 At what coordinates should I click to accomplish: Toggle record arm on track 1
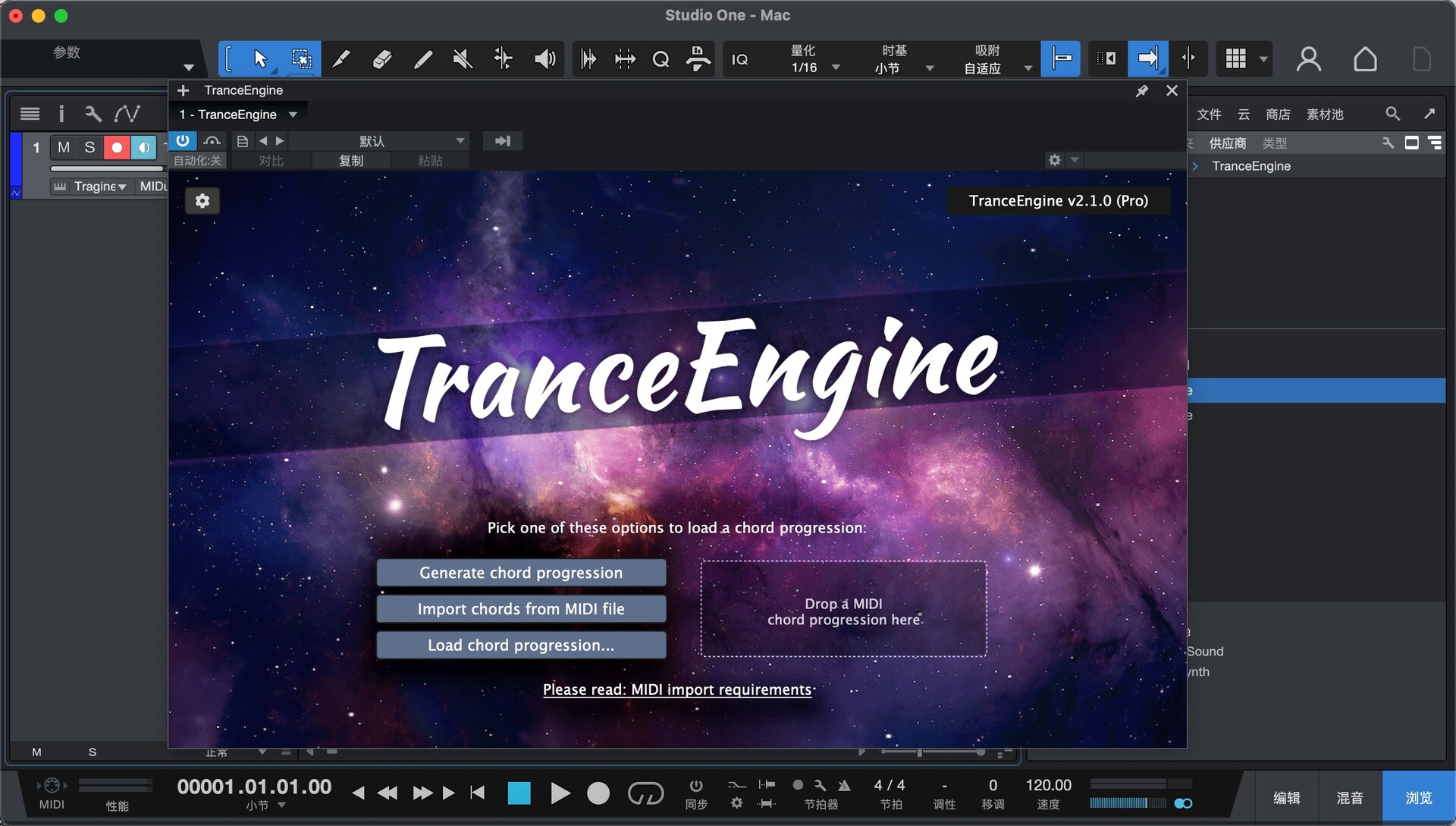point(117,147)
